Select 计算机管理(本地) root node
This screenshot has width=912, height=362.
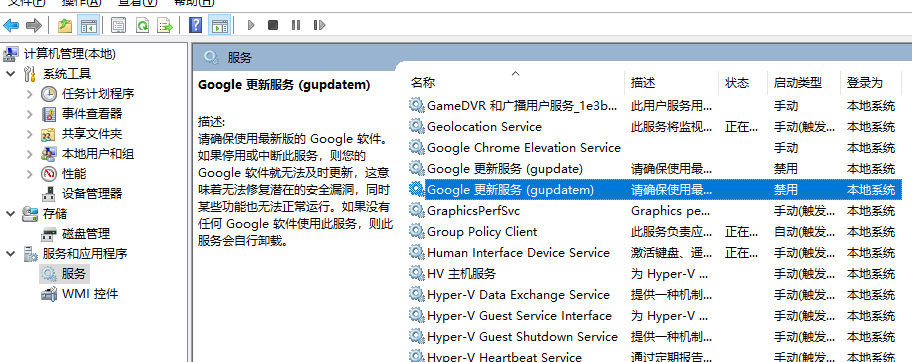(70, 54)
